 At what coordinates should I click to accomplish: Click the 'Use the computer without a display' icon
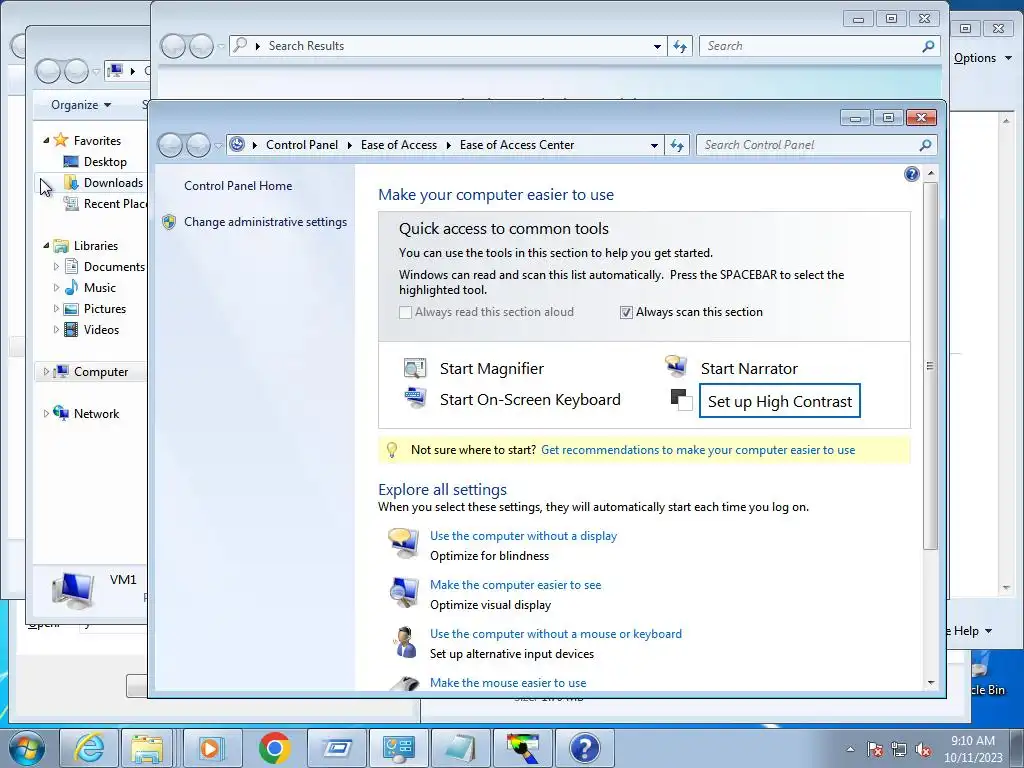pyautogui.click(x=404, y=543)
